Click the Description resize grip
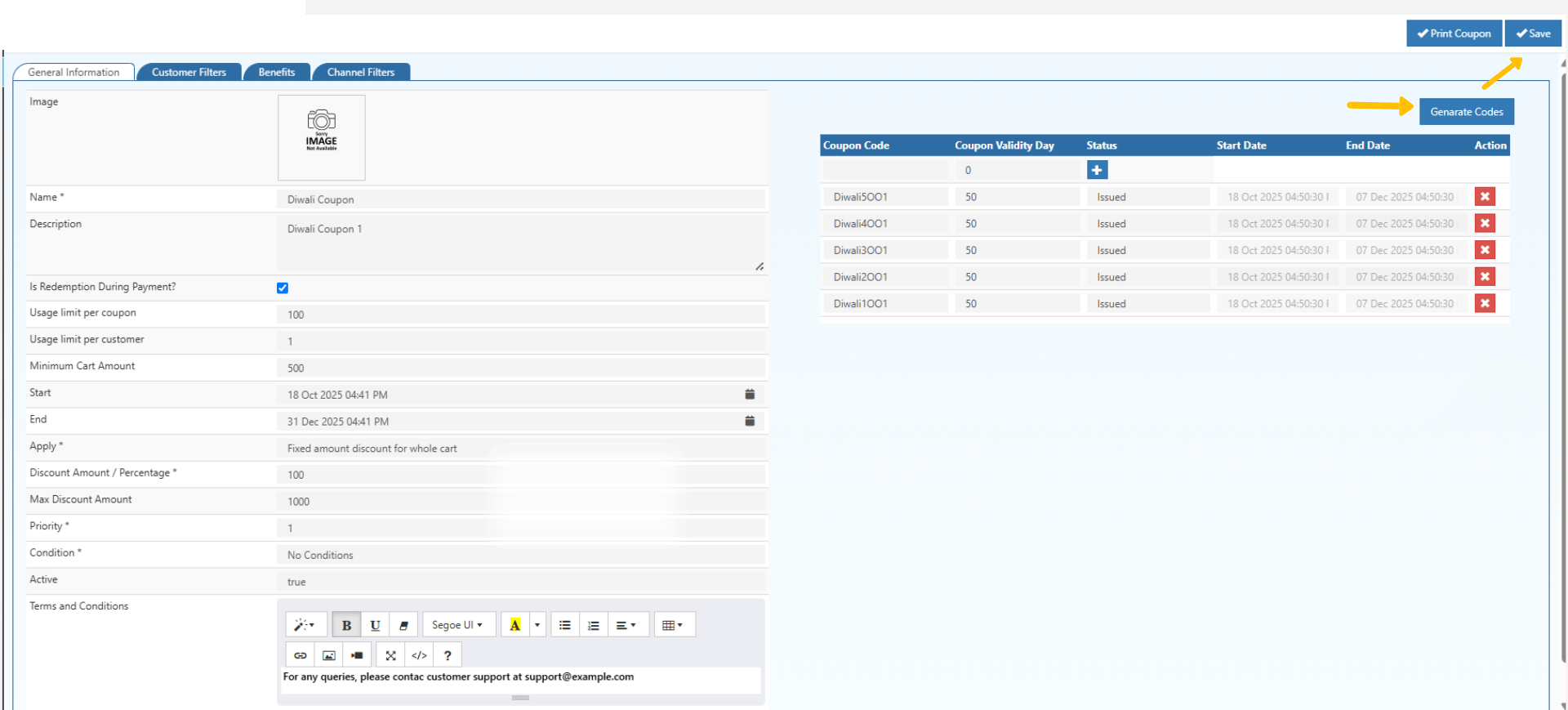1568x710 pixels. click(759, 266)
